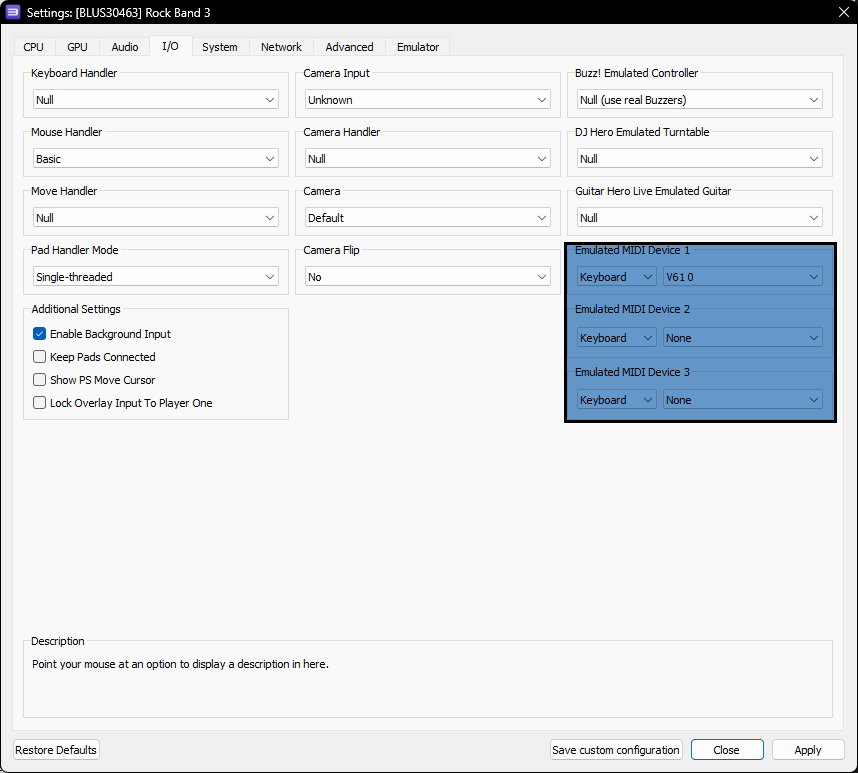
Task: Close the Settings window with X
Action: (843, 12)
